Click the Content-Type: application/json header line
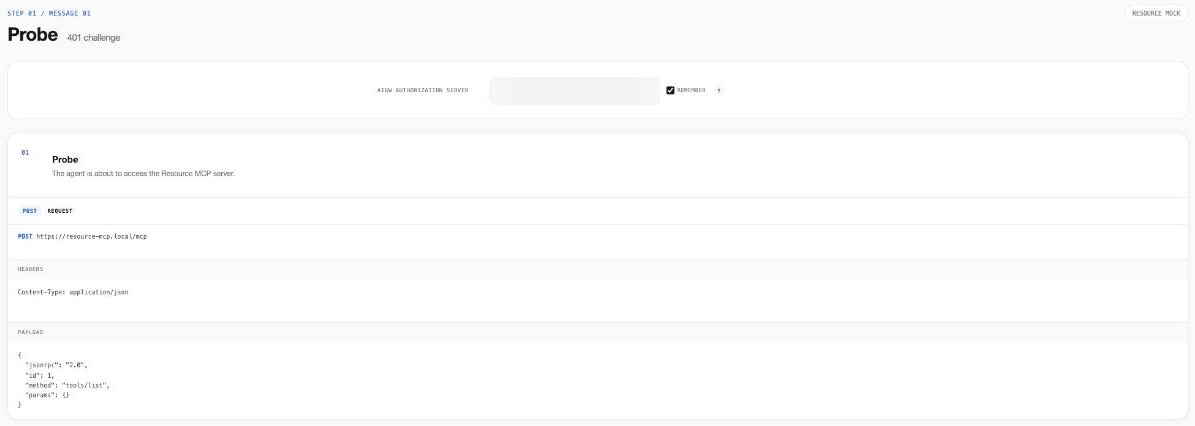The width and height of the screenshot is (1195, 426). (x=73, y=293)
